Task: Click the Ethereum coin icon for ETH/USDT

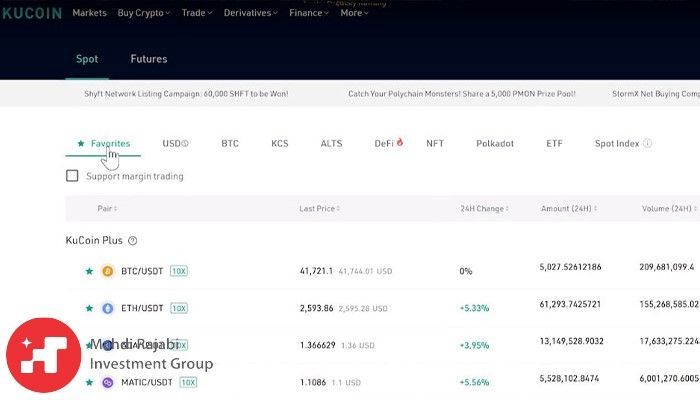Action: [108, 308]
